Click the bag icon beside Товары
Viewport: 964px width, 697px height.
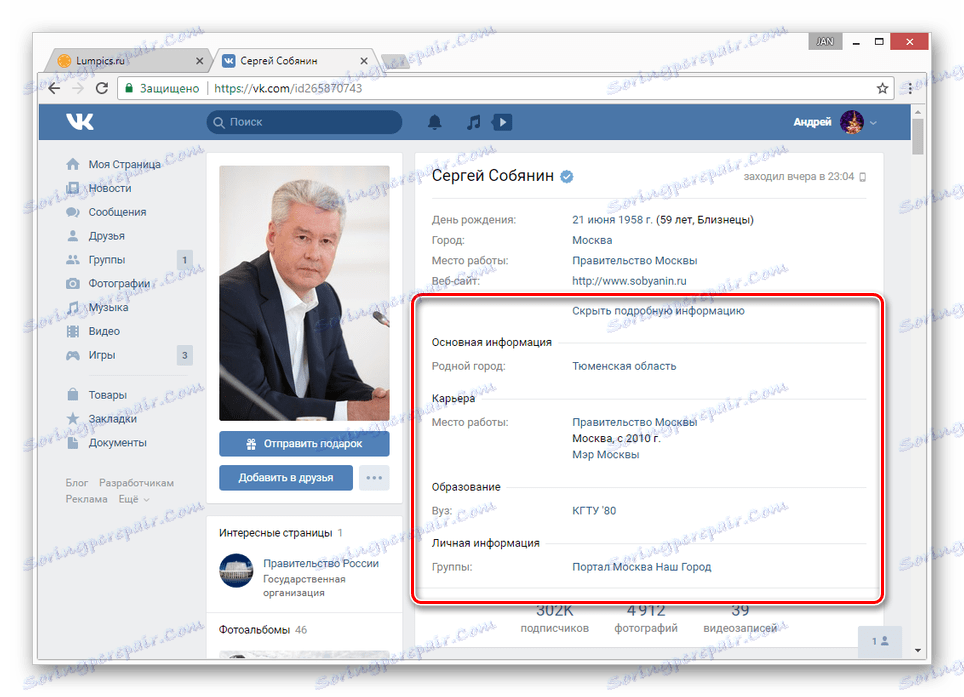click(x=73, y=395)
